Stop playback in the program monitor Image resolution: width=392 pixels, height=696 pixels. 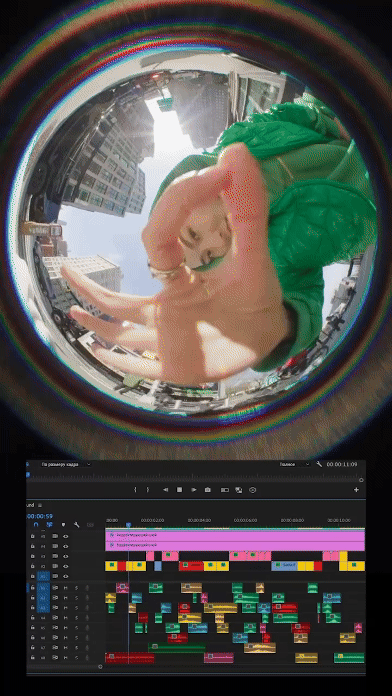pos(179,490)
